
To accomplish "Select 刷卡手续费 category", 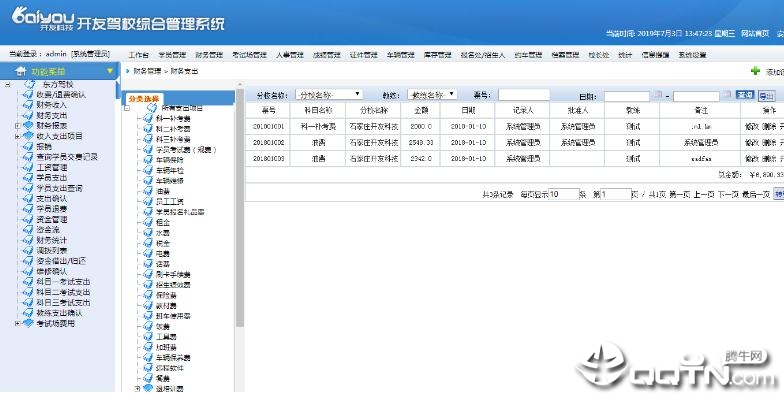I will (173, 274).
